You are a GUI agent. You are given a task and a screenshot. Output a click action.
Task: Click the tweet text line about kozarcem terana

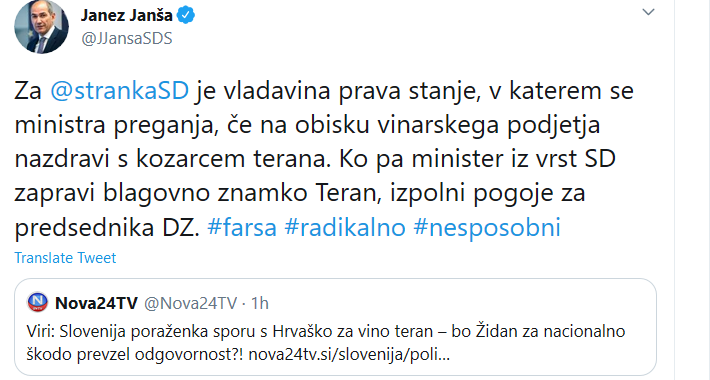pyautogui.click(x=170, y=159)
